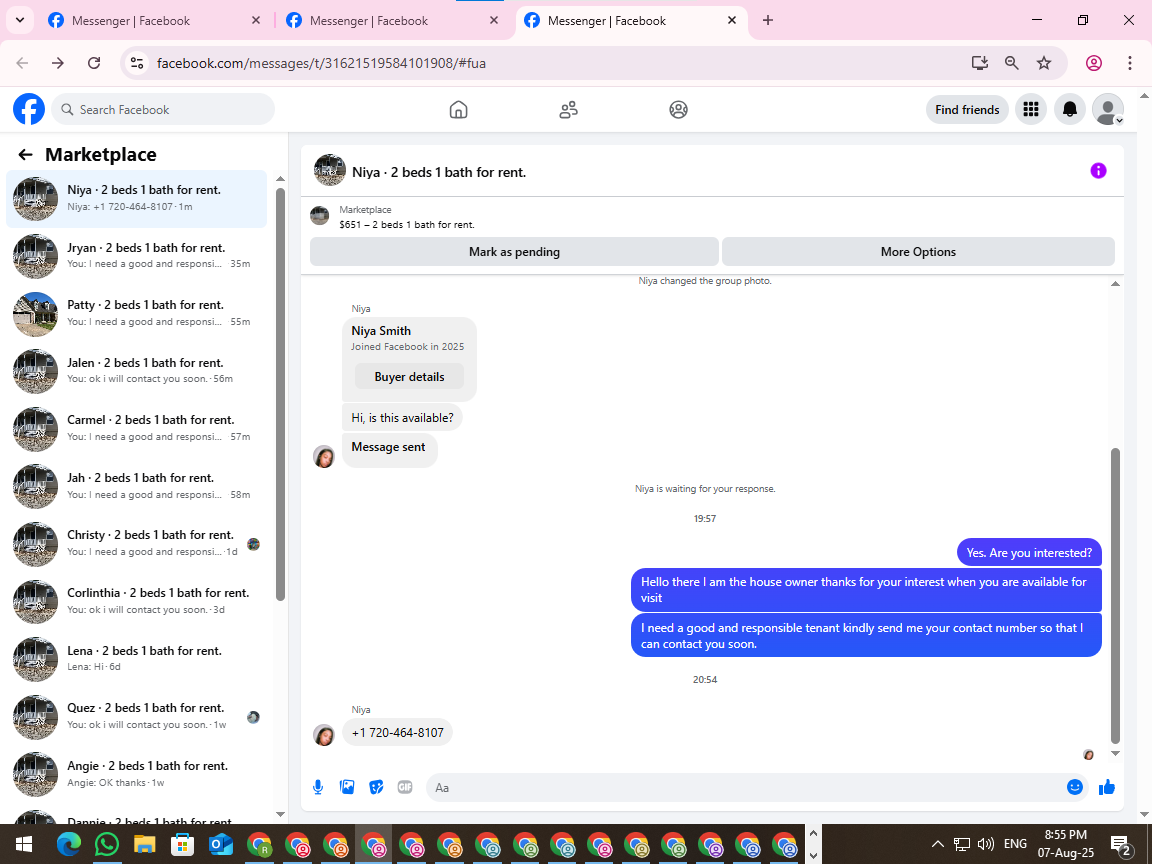The height and width of the screenshot is (864, 1152).
Task: Click the Facebook logo icon
Action: [x=29, y=109]
